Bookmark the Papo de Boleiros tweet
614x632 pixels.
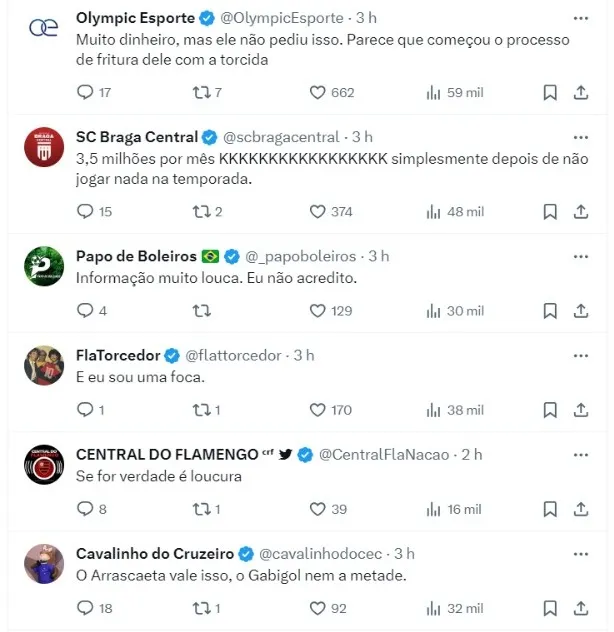point(550,311)
